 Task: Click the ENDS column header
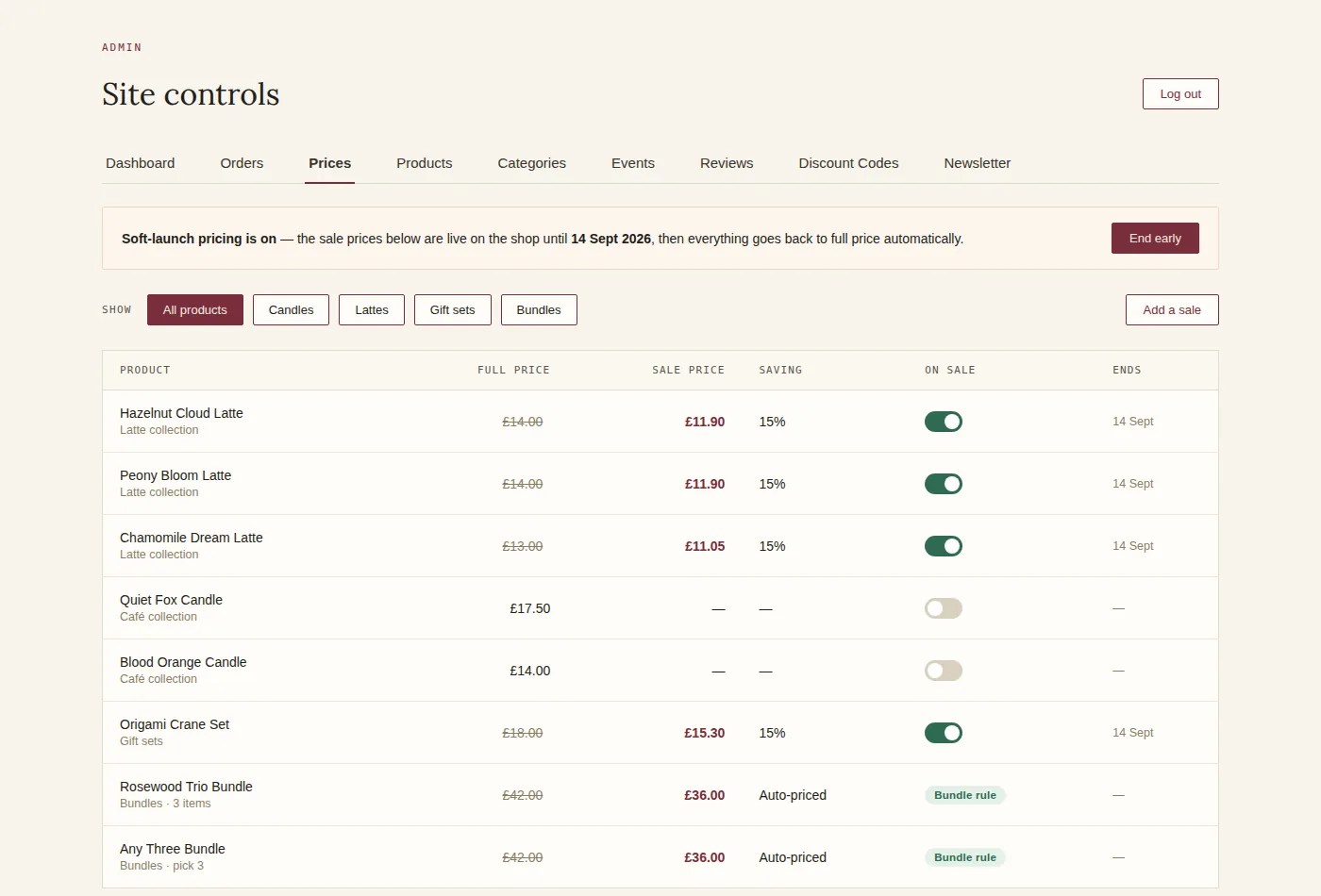[1127, 371]
